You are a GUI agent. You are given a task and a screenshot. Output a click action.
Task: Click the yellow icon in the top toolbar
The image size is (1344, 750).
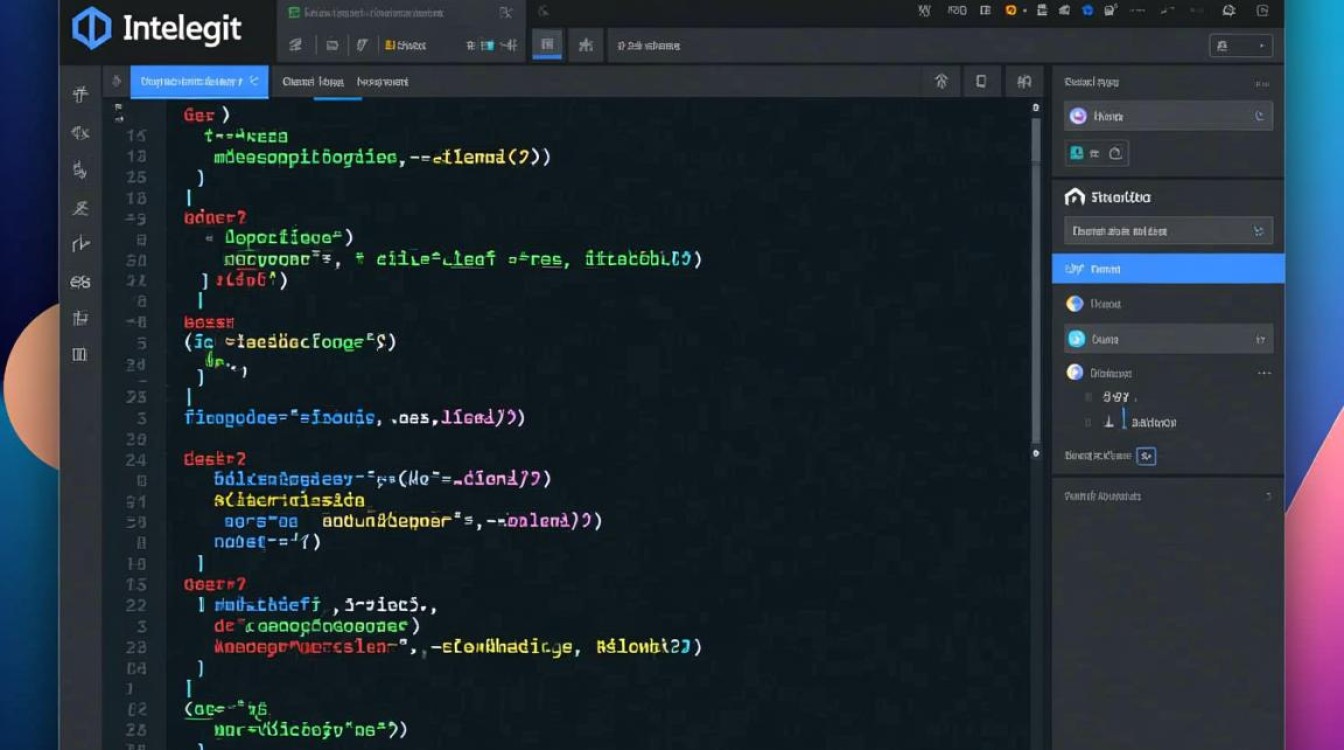390,45
